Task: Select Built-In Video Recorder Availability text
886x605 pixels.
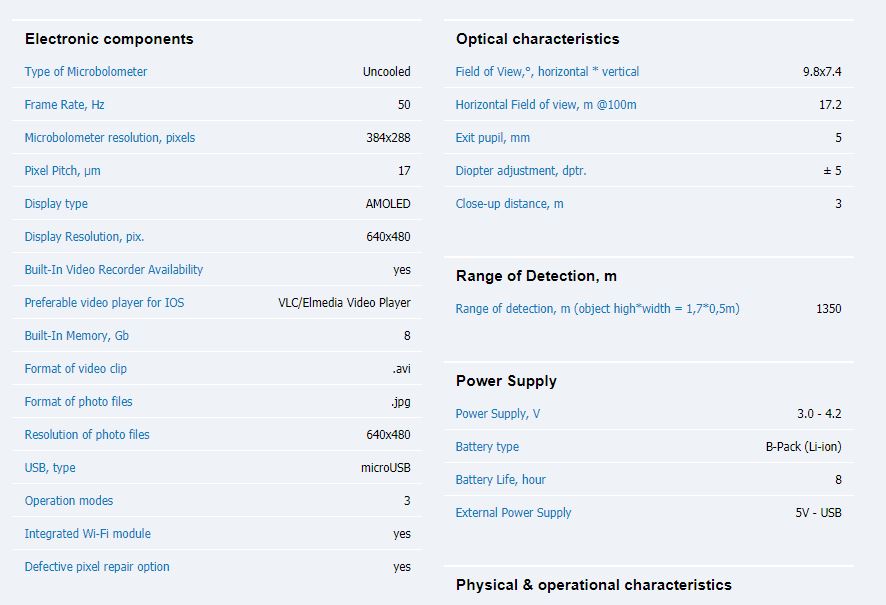Action: [x=114, y=270]
